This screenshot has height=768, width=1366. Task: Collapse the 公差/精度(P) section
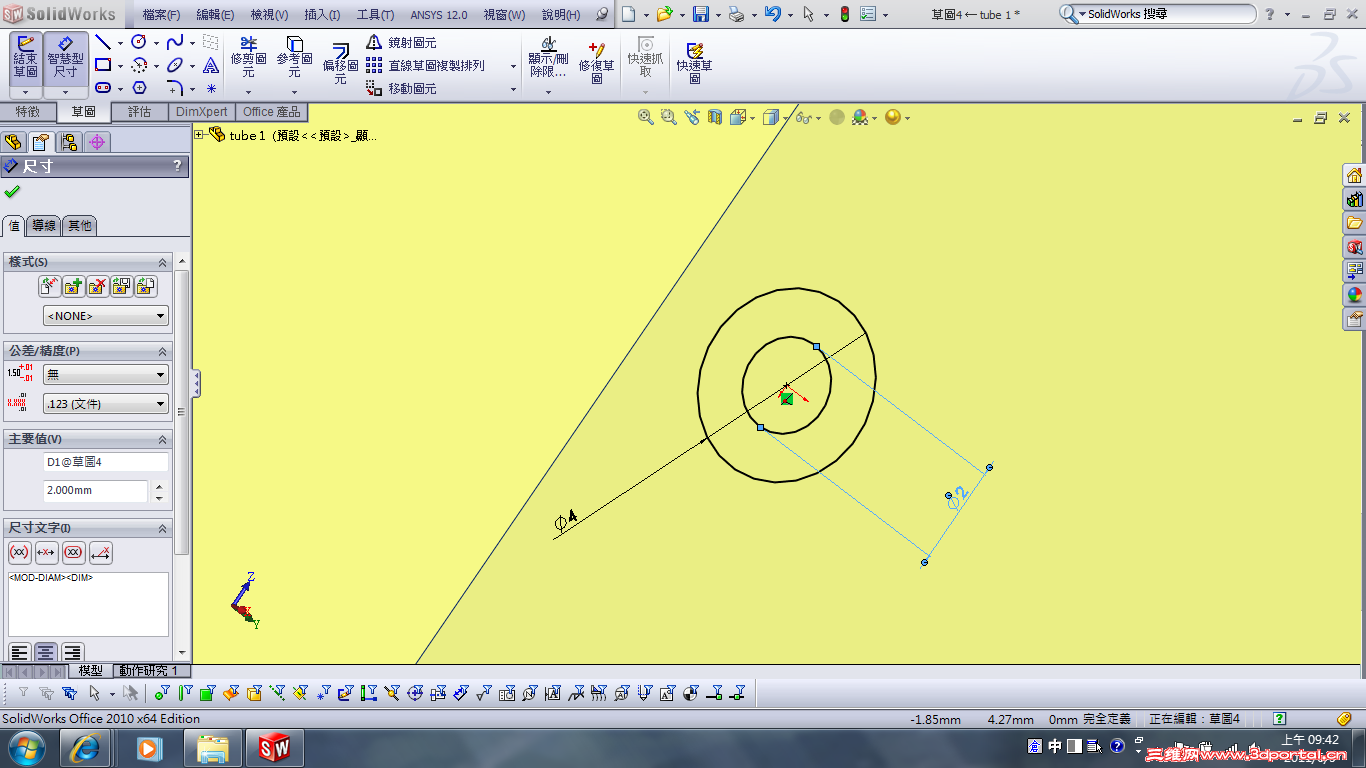[162, 351]
